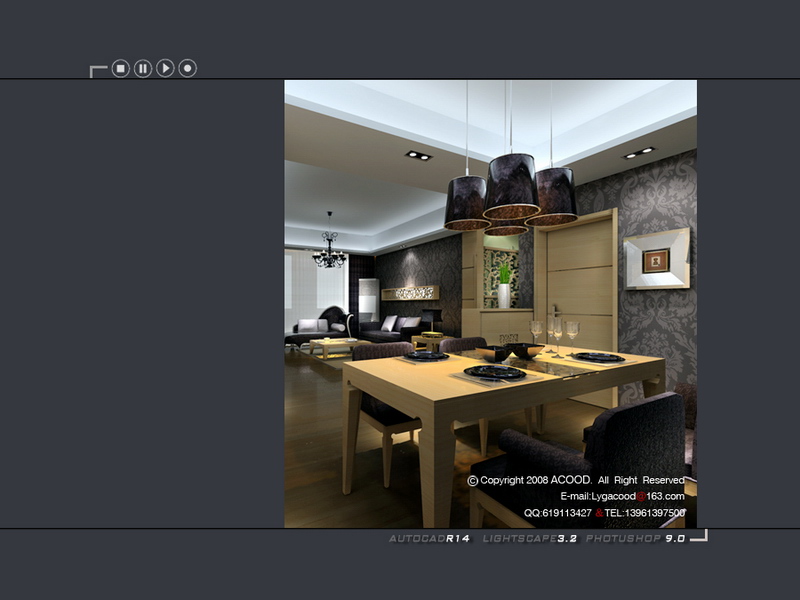Click the record circle button
800x600 pixels.
point(188,68)
